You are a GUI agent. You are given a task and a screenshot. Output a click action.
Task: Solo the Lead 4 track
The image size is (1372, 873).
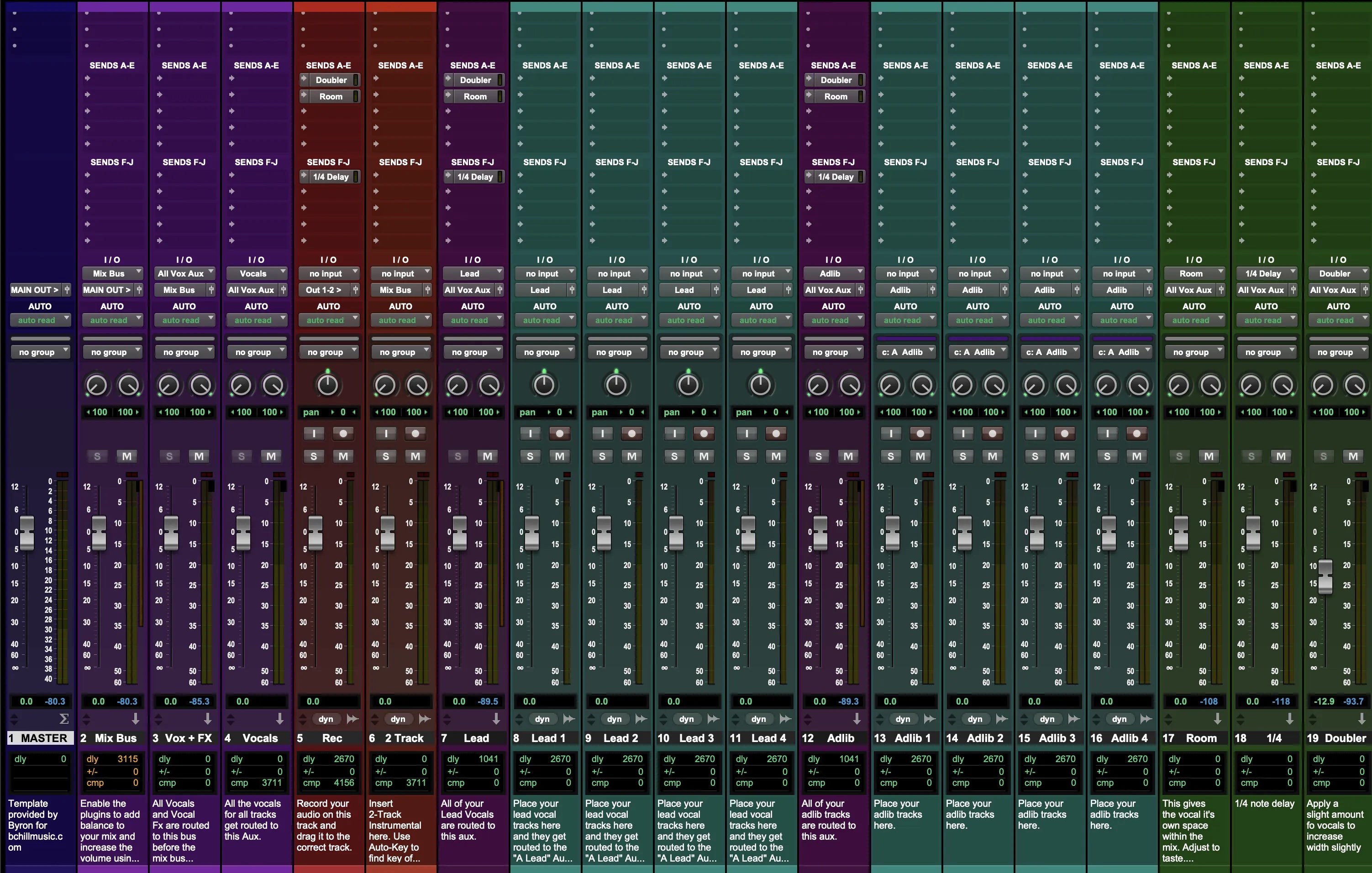coord(746,456)
